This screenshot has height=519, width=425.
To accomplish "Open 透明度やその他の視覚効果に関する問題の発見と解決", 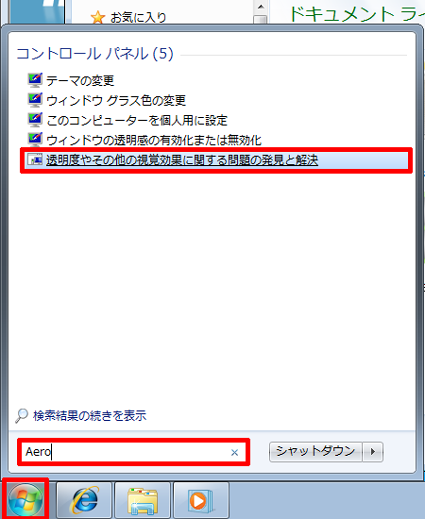I will coord(182,160).
